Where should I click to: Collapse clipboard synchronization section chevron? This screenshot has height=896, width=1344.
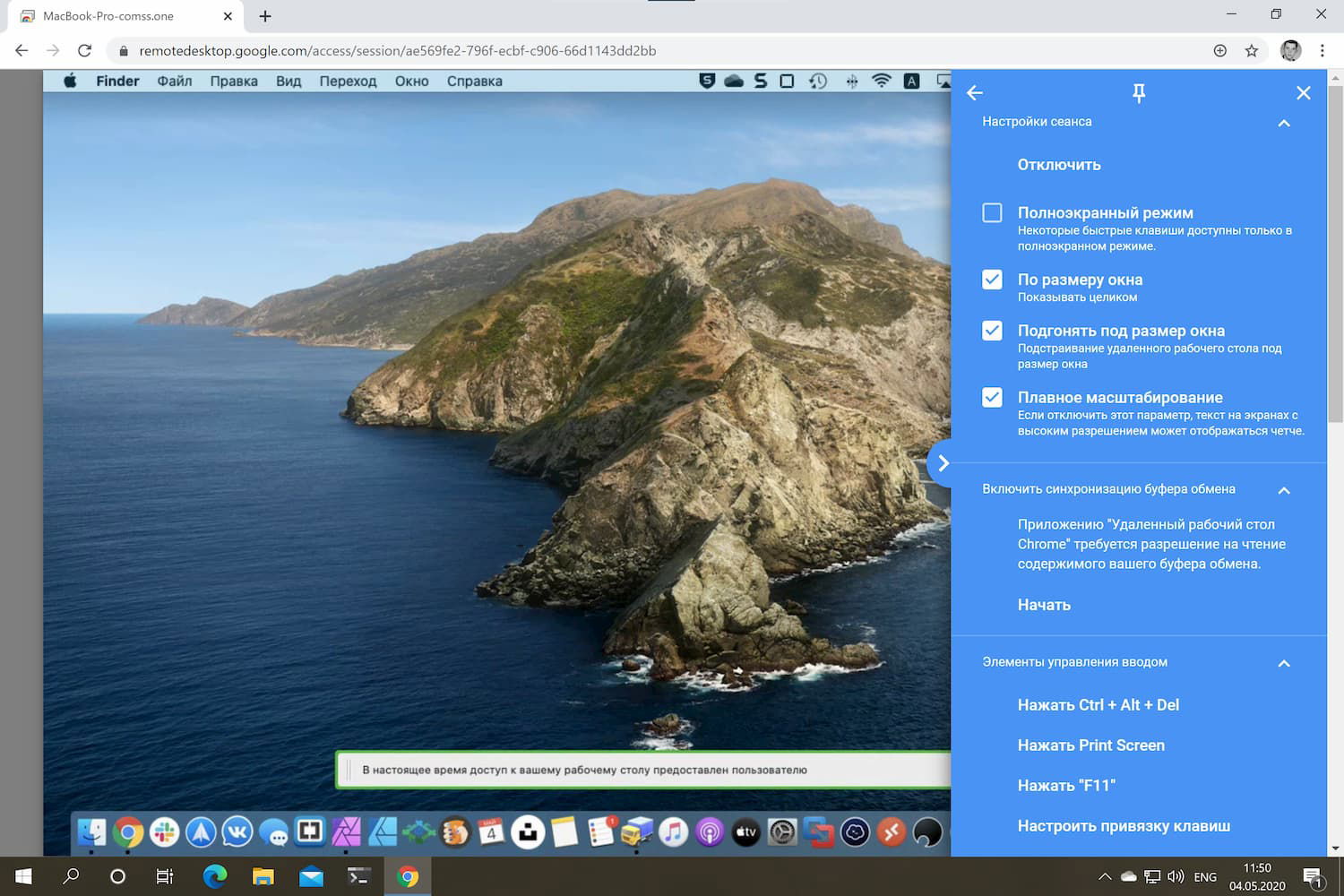click(1283, 490)
